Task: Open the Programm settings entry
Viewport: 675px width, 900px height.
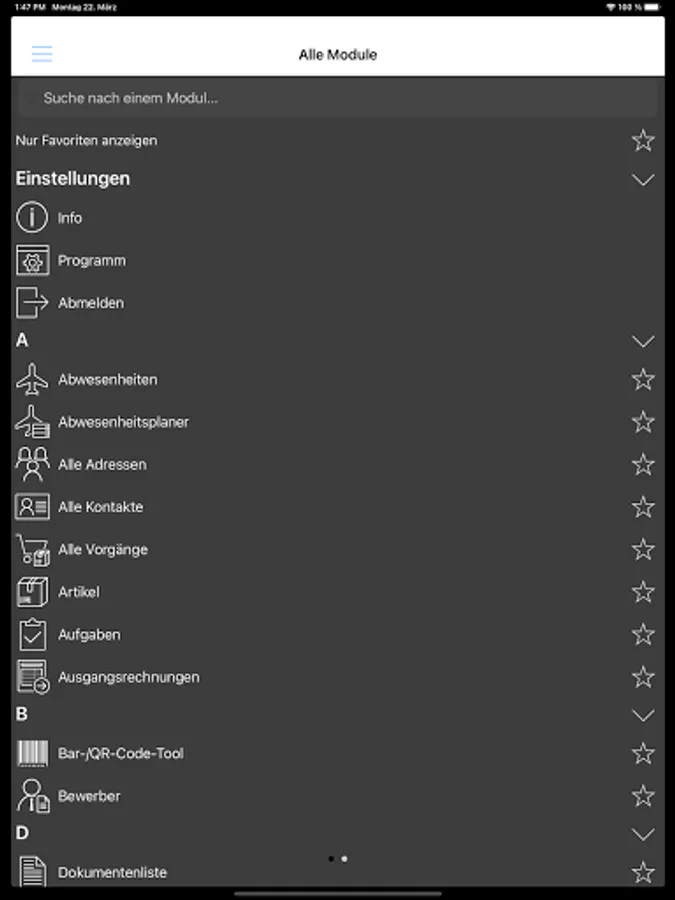Action: (91, 260)
